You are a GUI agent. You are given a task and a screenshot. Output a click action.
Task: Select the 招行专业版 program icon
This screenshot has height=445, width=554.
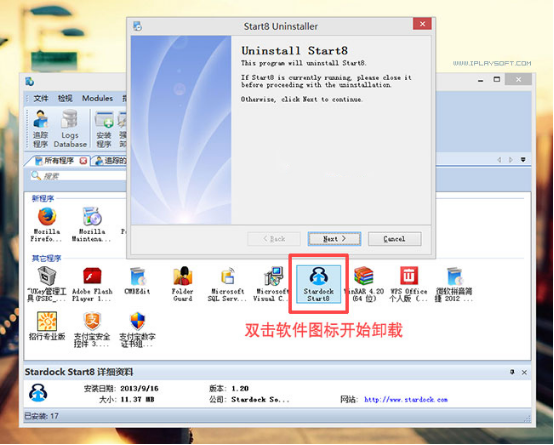point(47,326)
